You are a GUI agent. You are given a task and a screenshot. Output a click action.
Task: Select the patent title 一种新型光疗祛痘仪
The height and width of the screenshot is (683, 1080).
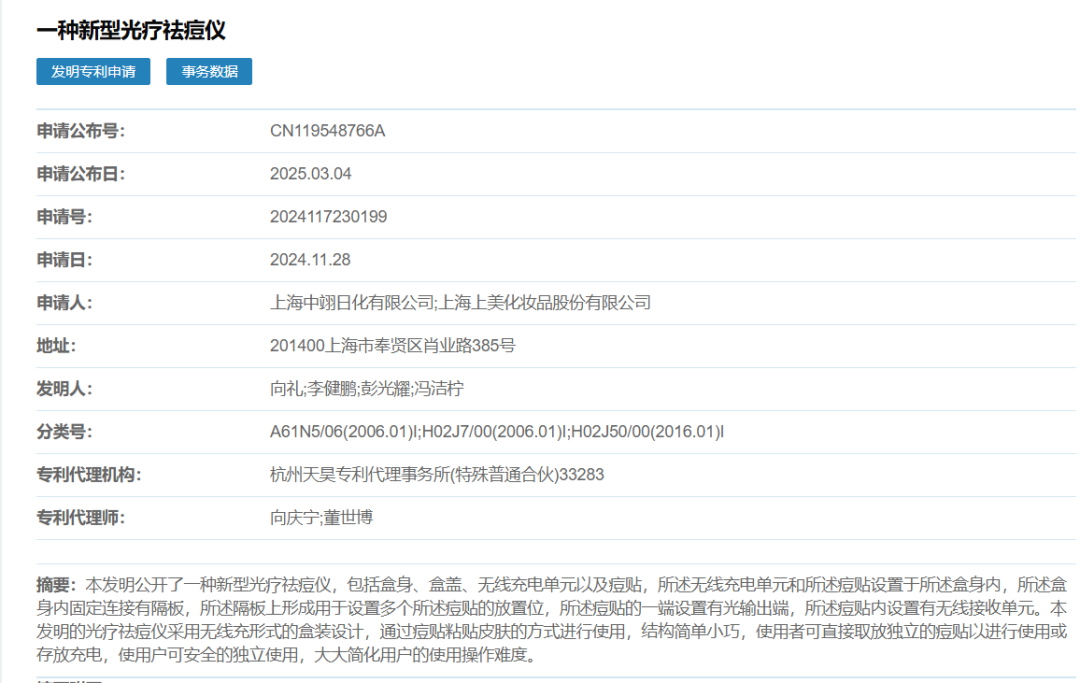pyautogui.click(x=131, y=30)
